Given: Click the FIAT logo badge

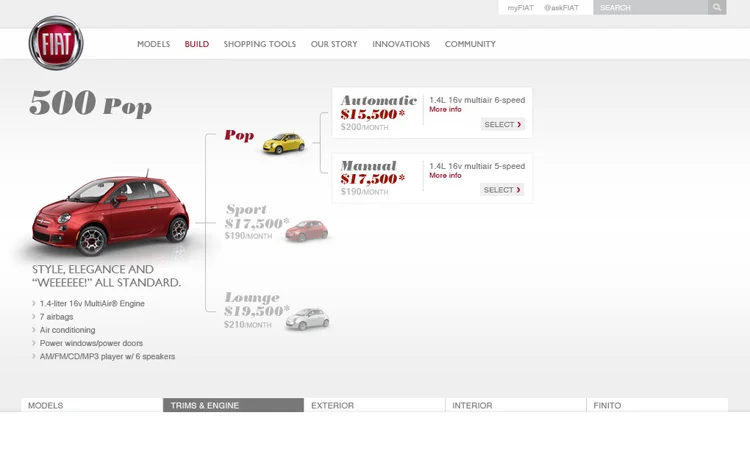Looking at the screenshot, I should coord(56,43).
